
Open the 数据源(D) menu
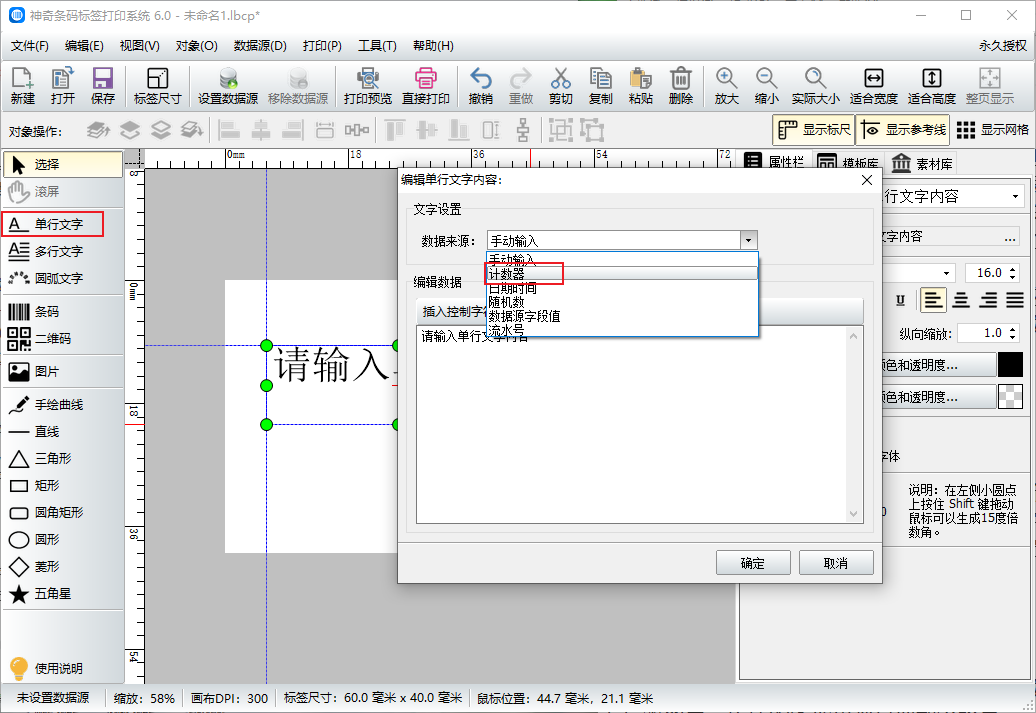(x=260, y=46)
